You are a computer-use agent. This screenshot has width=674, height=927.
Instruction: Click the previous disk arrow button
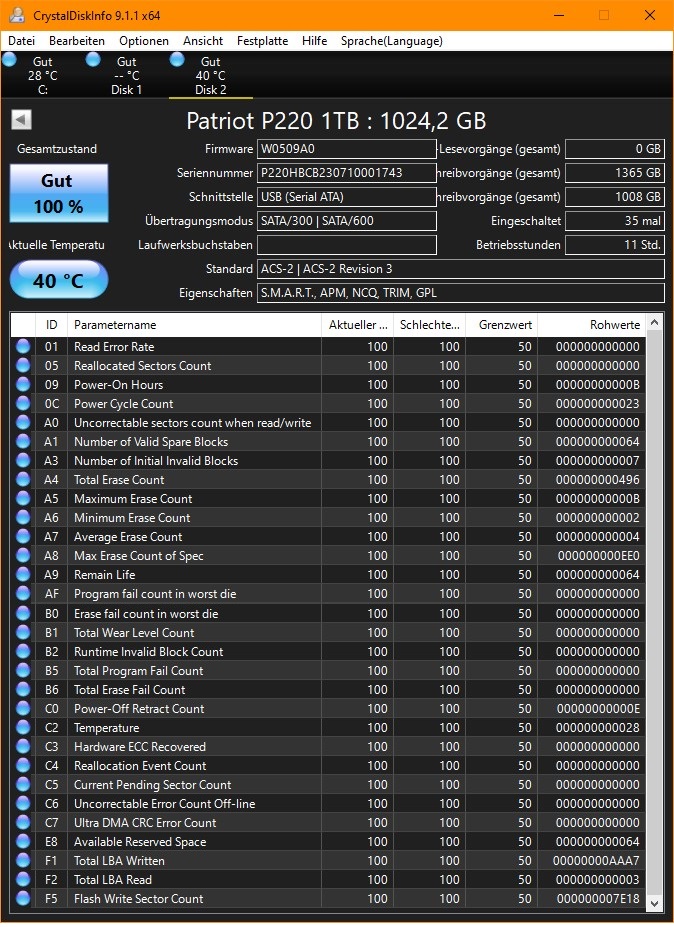21,120
